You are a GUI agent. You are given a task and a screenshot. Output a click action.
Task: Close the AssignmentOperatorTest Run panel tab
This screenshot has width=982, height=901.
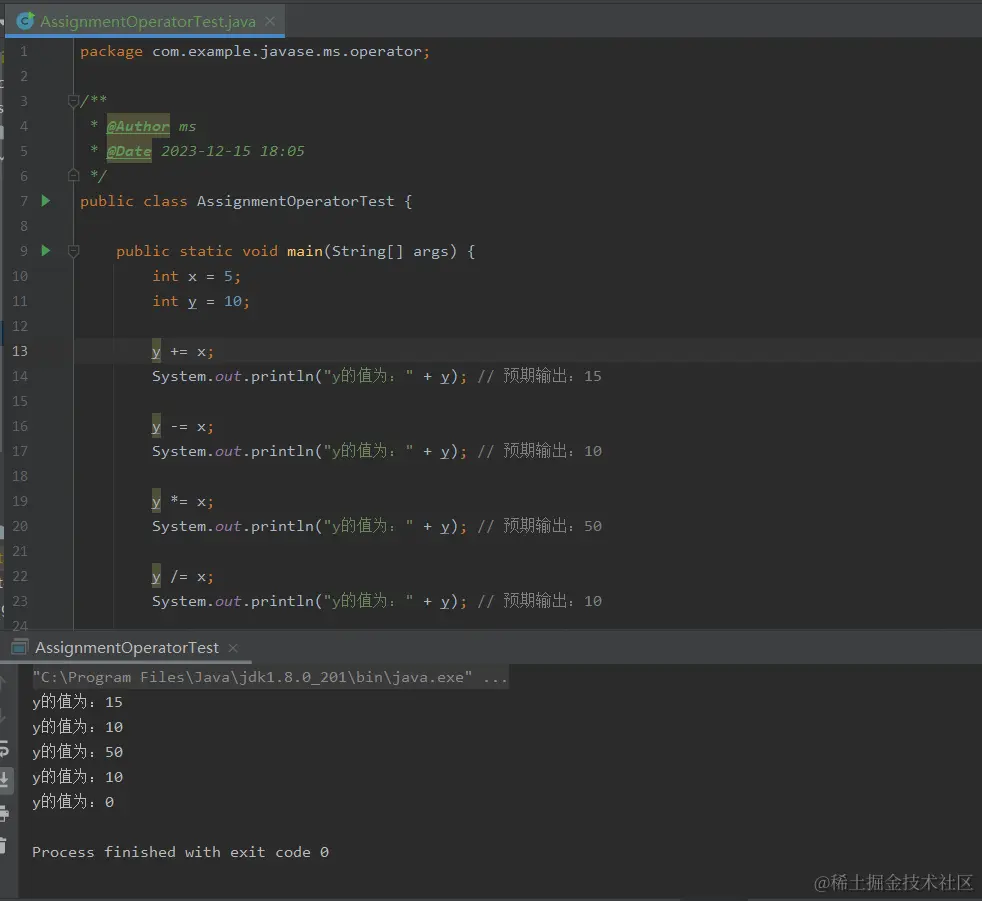click(x=233, y=647)
